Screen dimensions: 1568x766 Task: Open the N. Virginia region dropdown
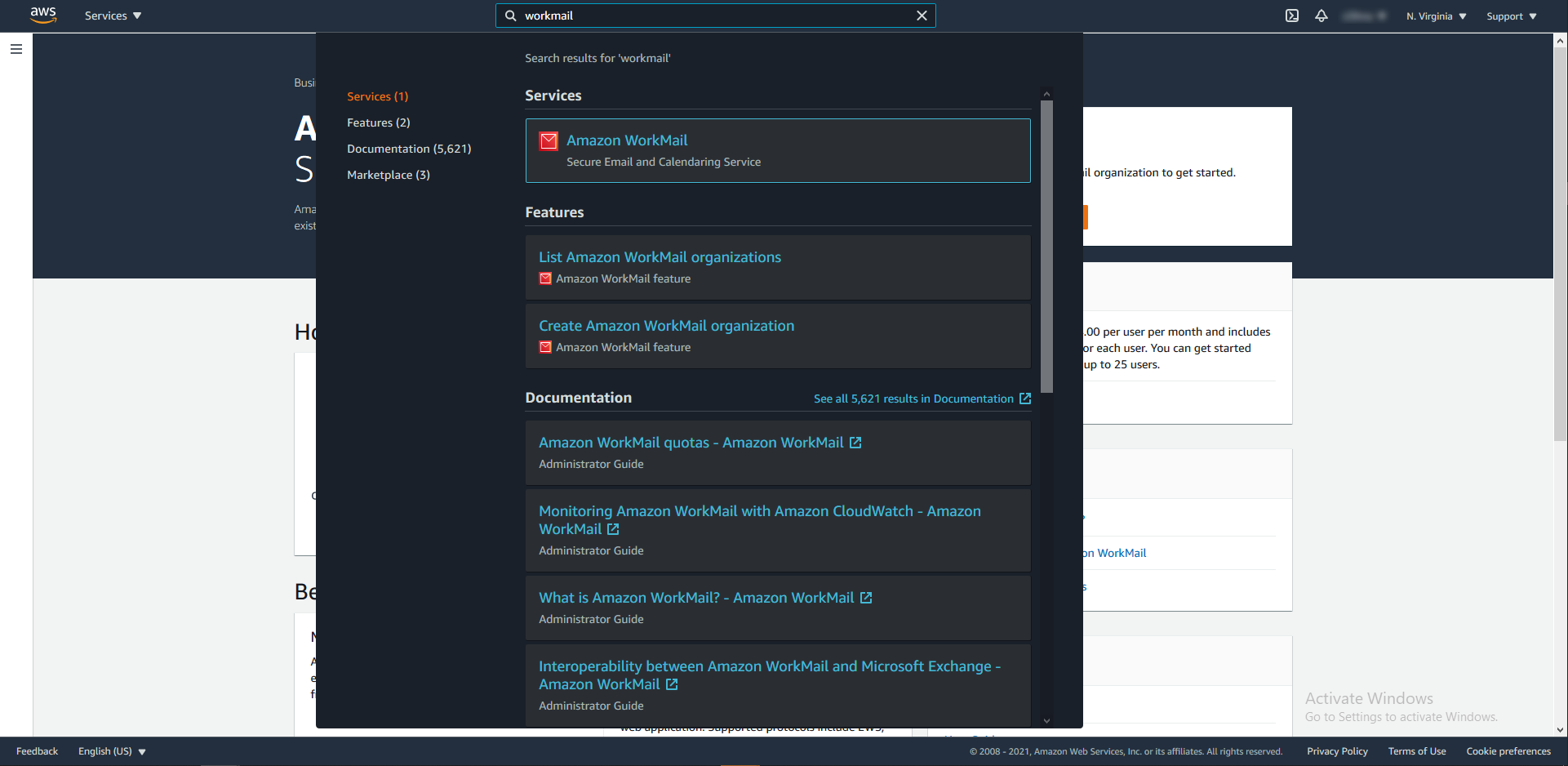[1437, 16]
